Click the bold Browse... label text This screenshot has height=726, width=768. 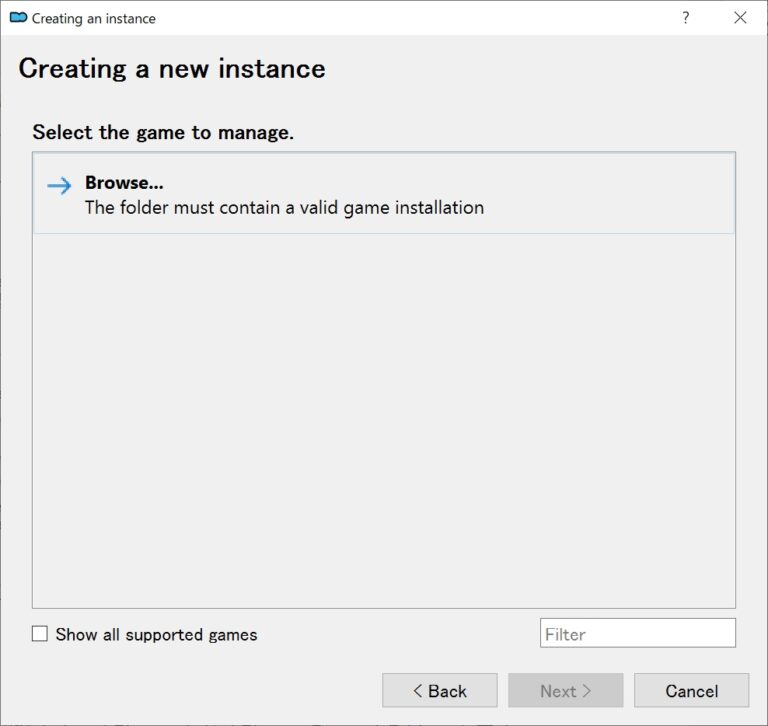click(x=124, y=183)
